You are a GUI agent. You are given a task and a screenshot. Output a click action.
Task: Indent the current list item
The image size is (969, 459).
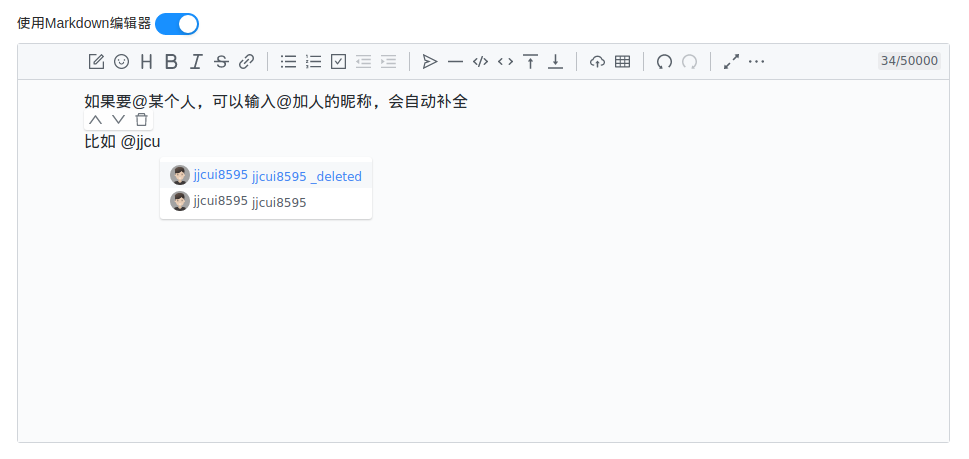click(x=388, y=61)
